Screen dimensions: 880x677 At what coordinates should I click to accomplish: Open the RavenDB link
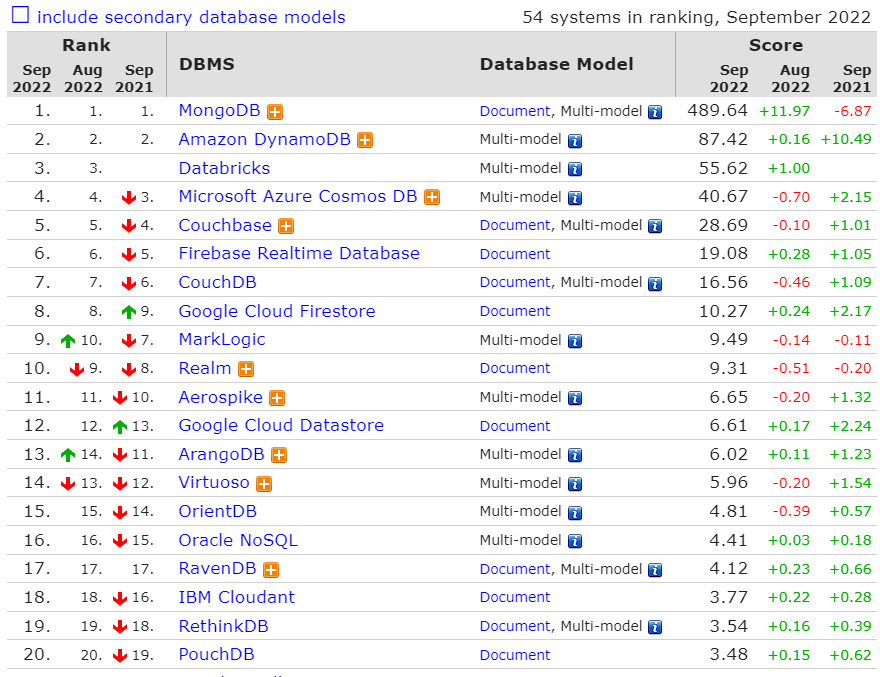[217, 569]
